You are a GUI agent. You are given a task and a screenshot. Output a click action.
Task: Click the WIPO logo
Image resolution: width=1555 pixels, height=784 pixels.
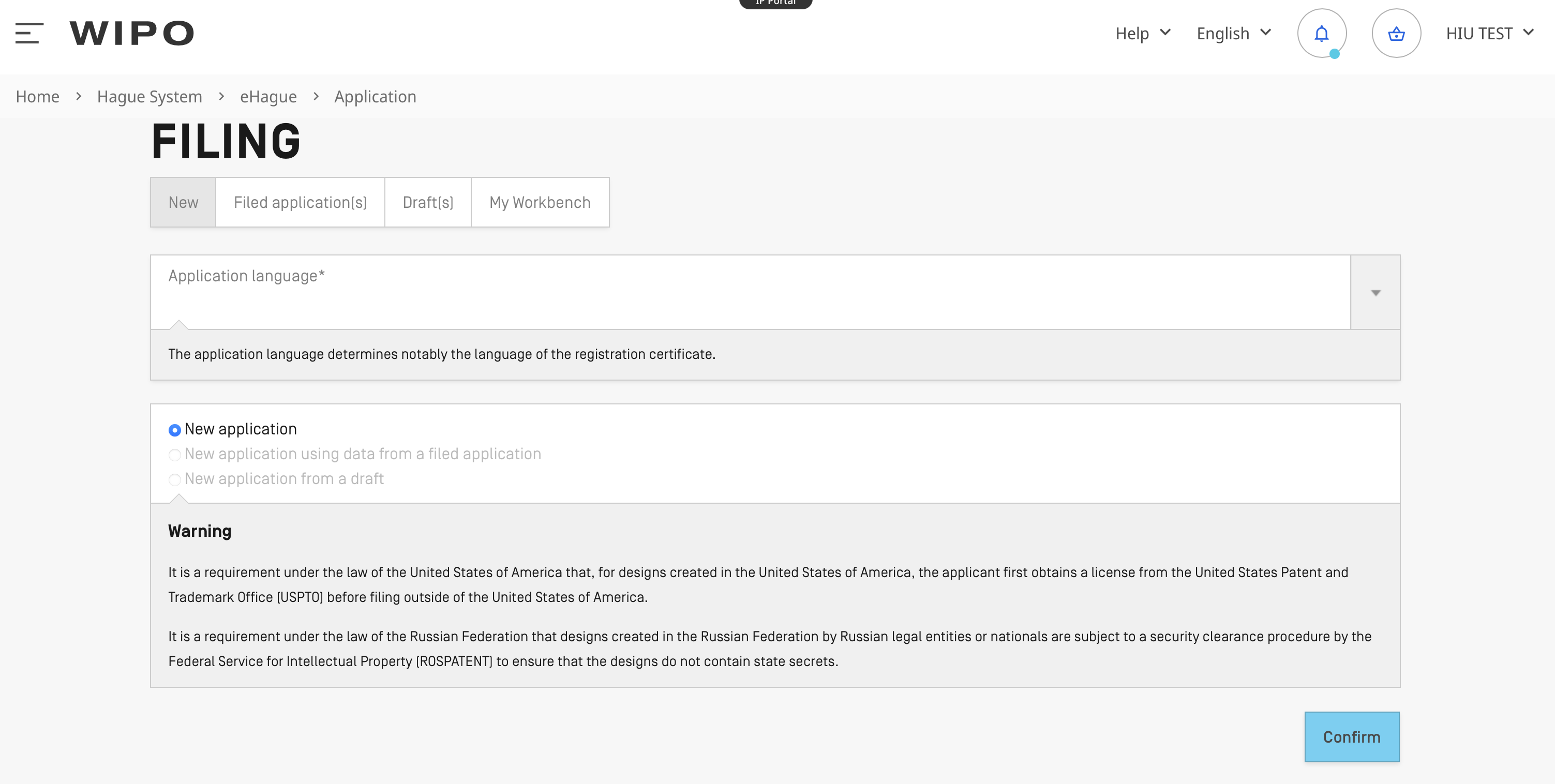(131, 33)
